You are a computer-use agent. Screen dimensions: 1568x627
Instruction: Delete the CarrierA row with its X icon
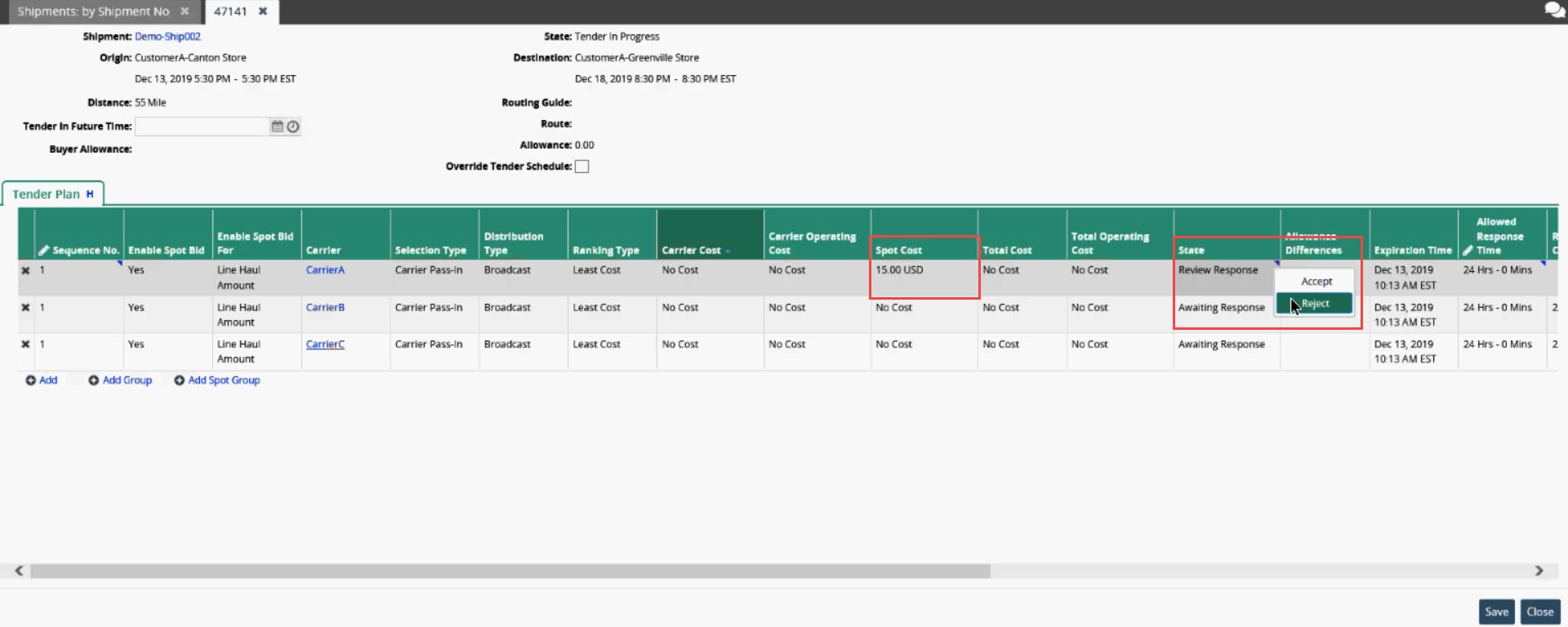click(x=25, y=271)
